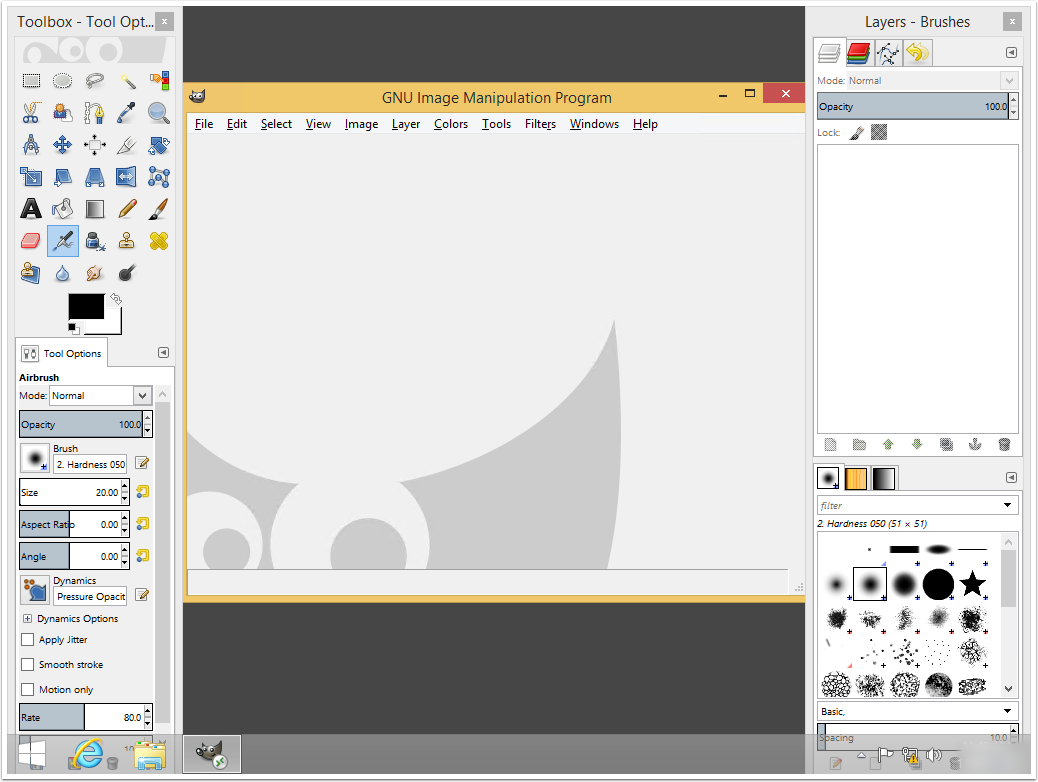Switch to the Gradients tab
This screenshot has height=782, width=1038.
[x=884, y=478]
